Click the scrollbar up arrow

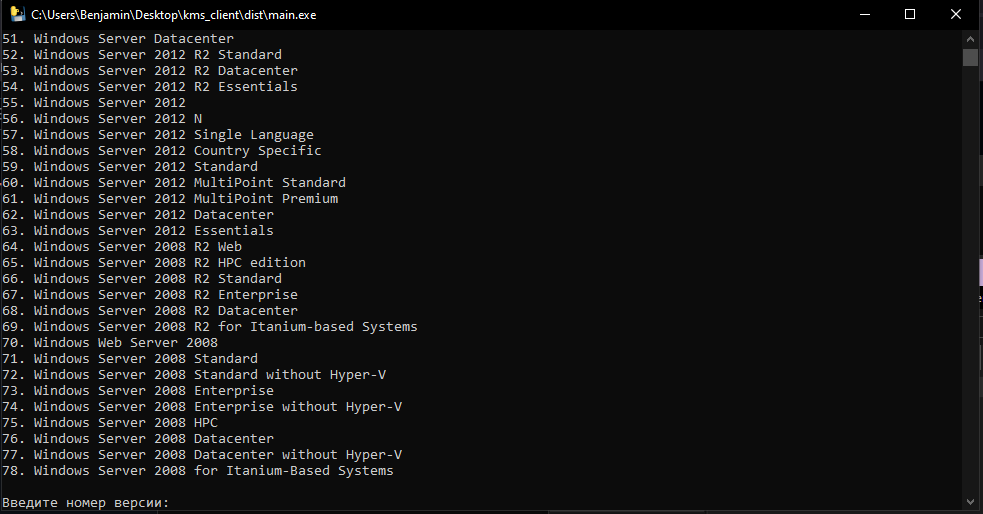point(970,39)
